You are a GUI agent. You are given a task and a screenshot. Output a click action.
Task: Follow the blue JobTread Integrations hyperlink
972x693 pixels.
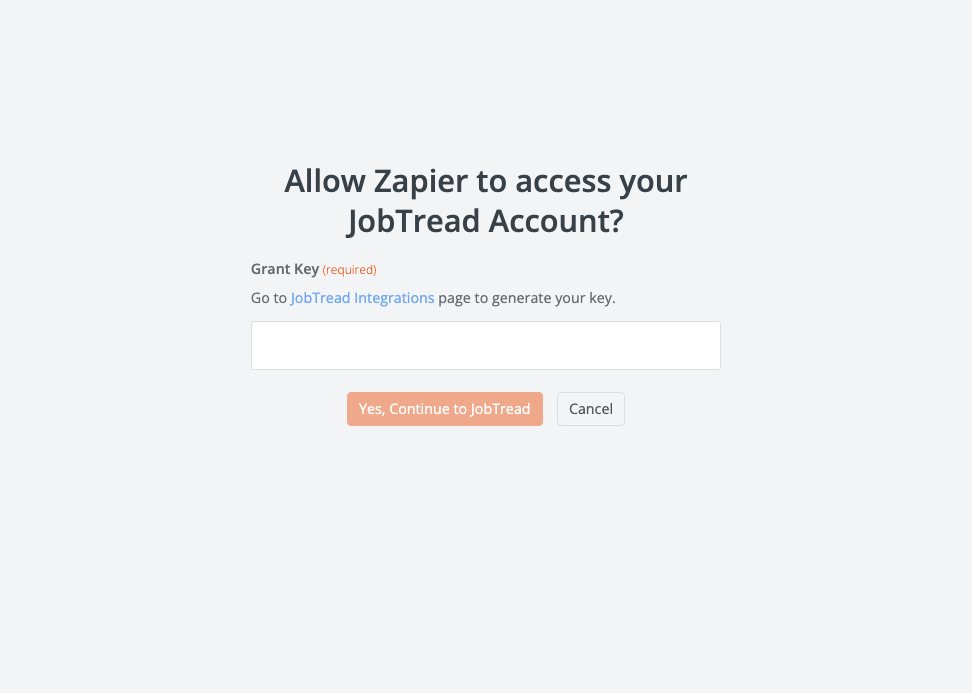(362, 298)
